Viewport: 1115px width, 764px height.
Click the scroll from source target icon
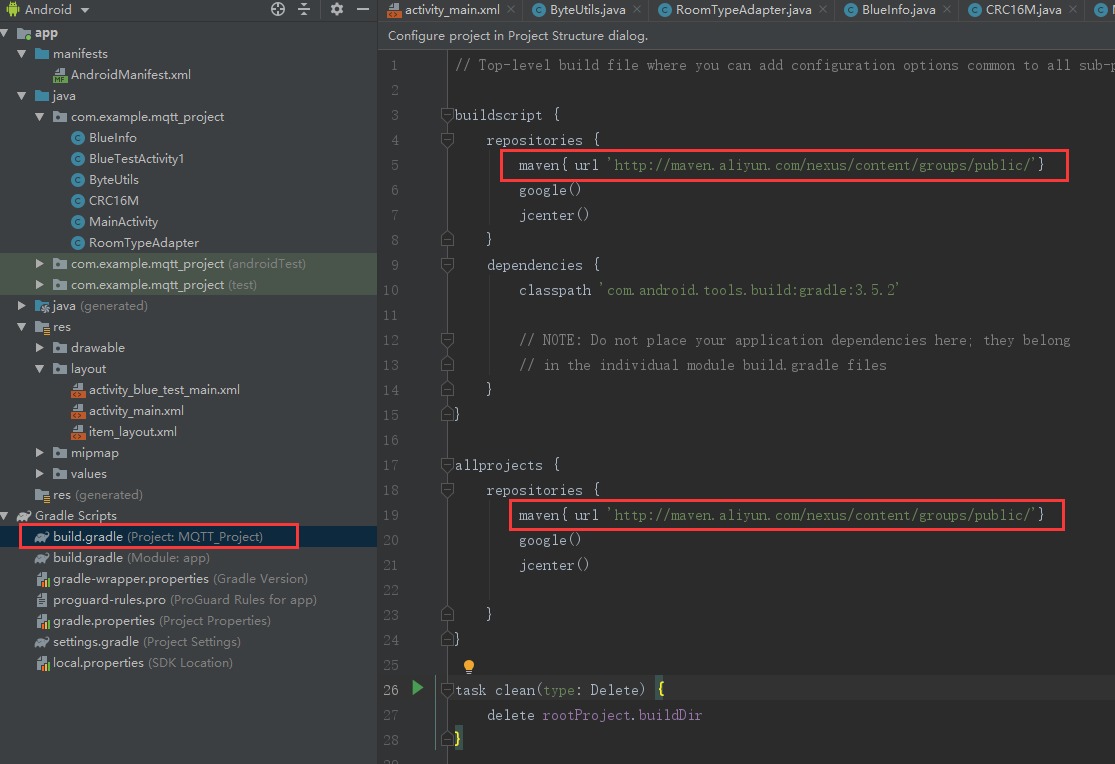click(x=278, y=9)
